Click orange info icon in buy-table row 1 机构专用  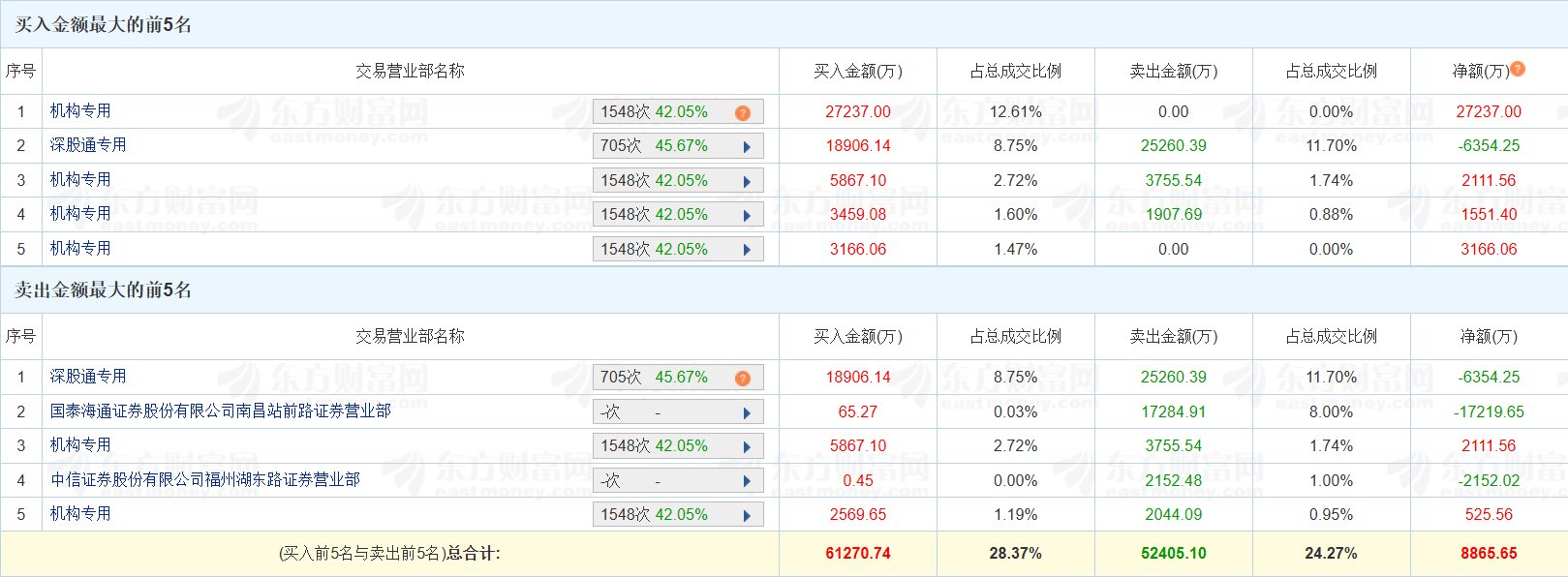pyautogui.click(x=743, y=113)
